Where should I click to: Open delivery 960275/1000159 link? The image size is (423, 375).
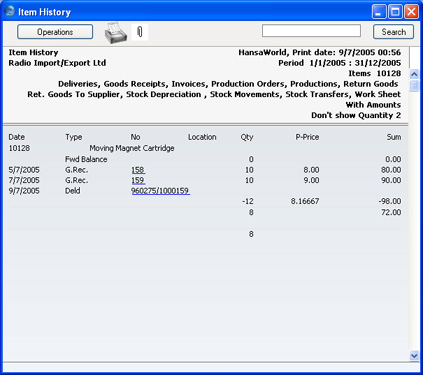(160, 191)
